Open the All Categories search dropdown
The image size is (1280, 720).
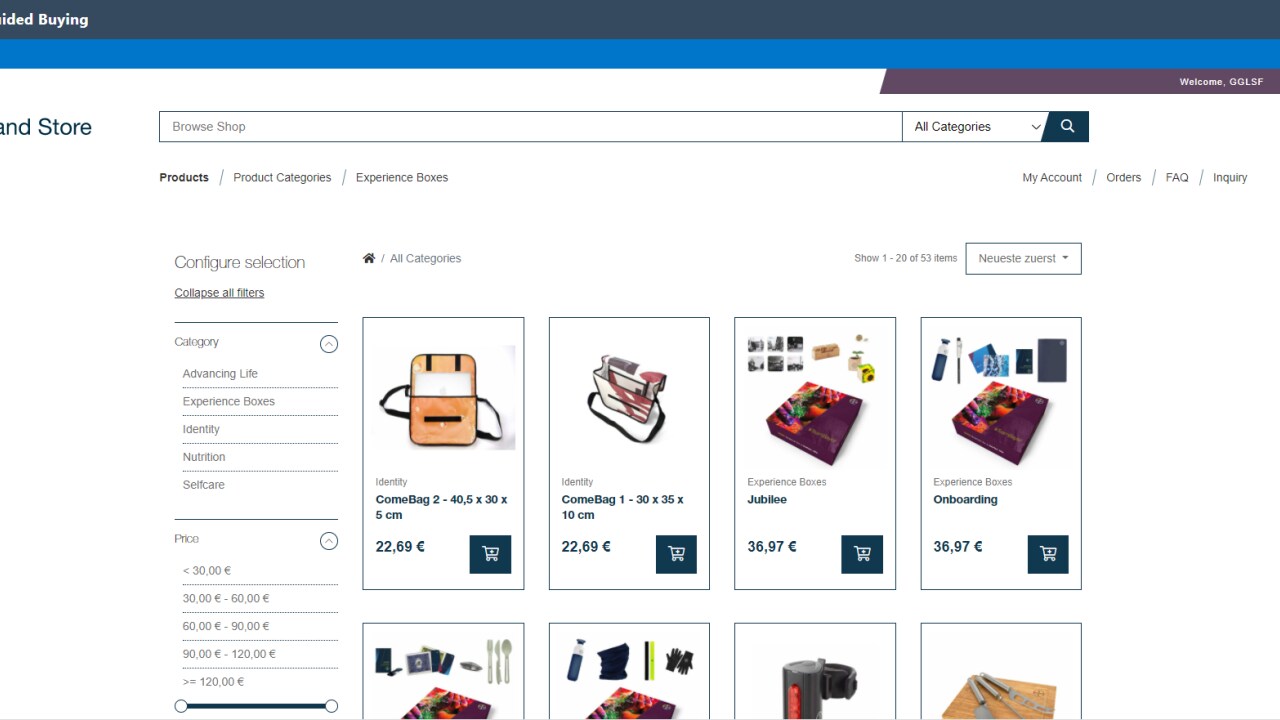click(975, 126)
